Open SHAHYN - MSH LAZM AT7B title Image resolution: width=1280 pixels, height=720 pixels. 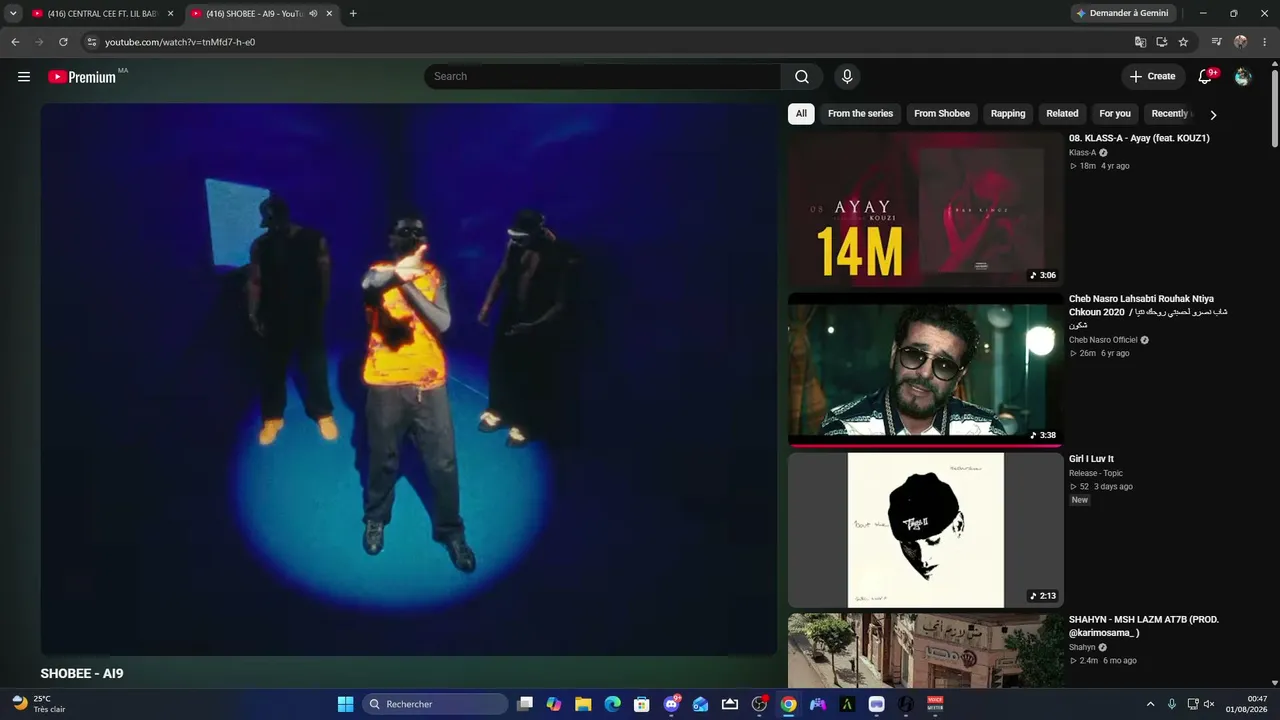click(1144, 626)
